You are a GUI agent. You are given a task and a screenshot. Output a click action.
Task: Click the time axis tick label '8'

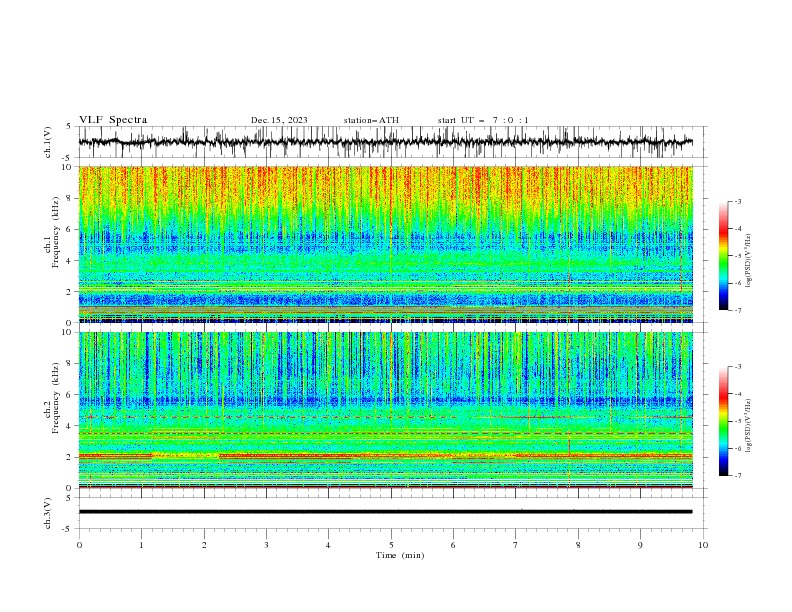578,545
